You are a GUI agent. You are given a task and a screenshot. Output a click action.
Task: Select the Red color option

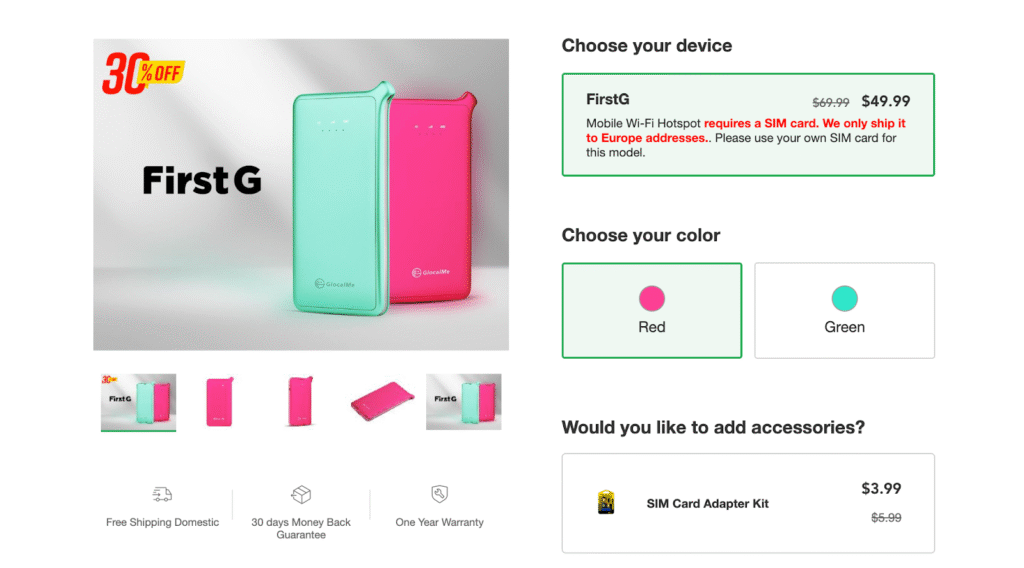(652, 311)
